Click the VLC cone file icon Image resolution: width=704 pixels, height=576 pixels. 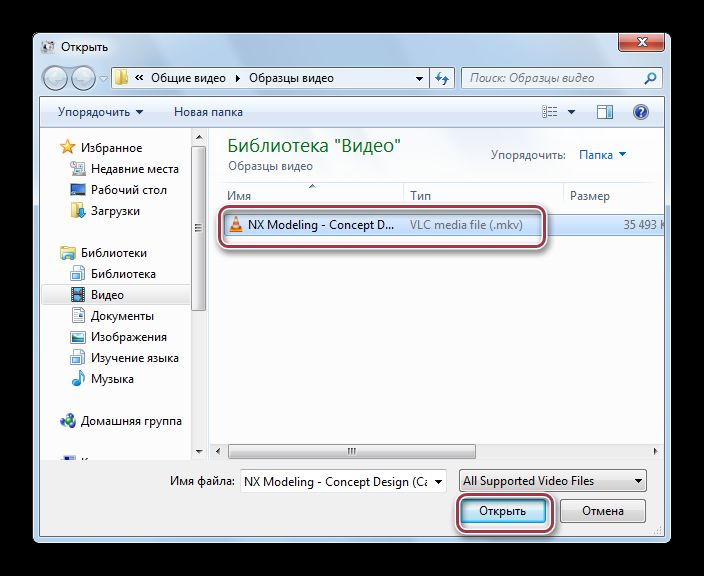coord(236,225)
